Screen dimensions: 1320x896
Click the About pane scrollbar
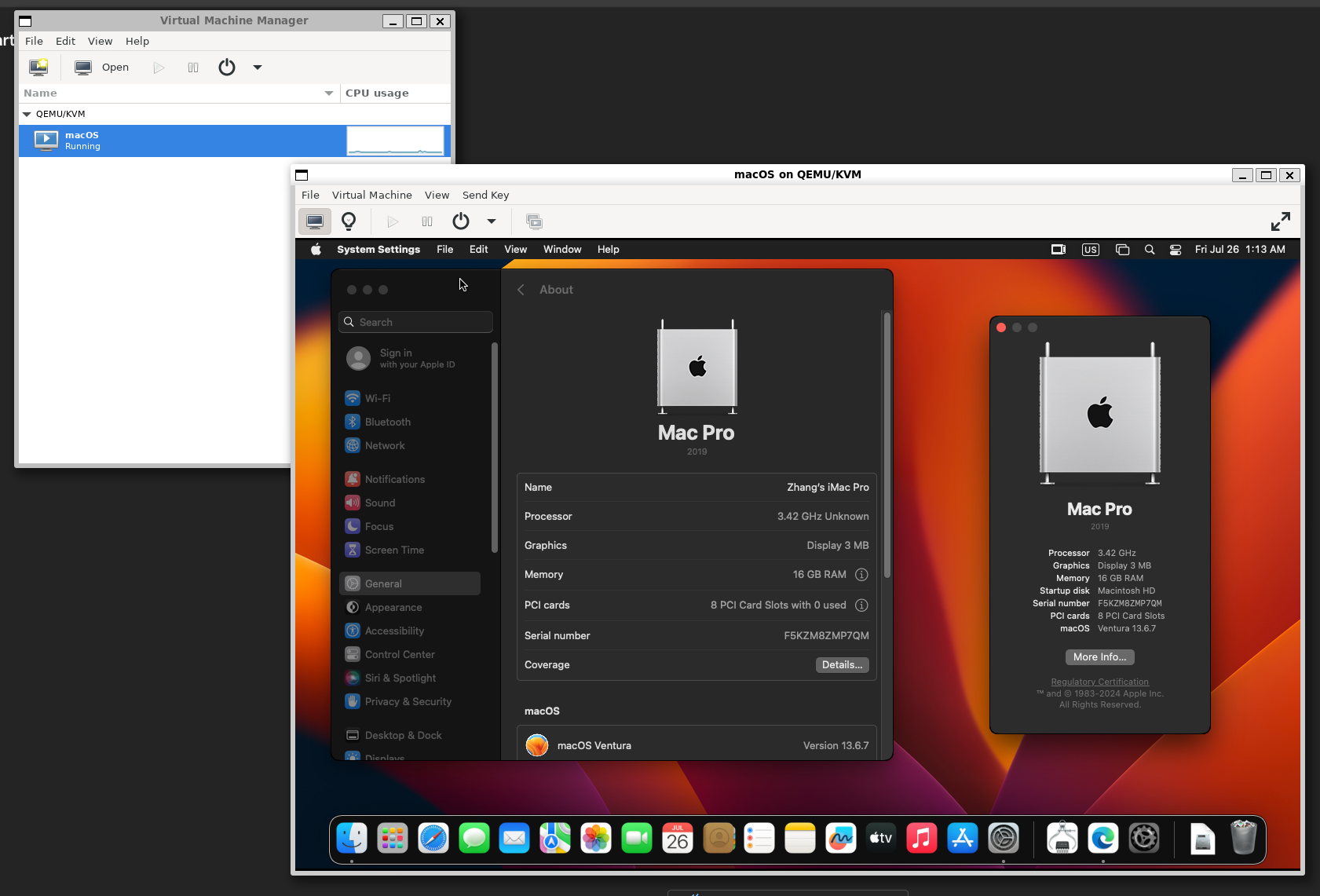(x=887, y=445)
